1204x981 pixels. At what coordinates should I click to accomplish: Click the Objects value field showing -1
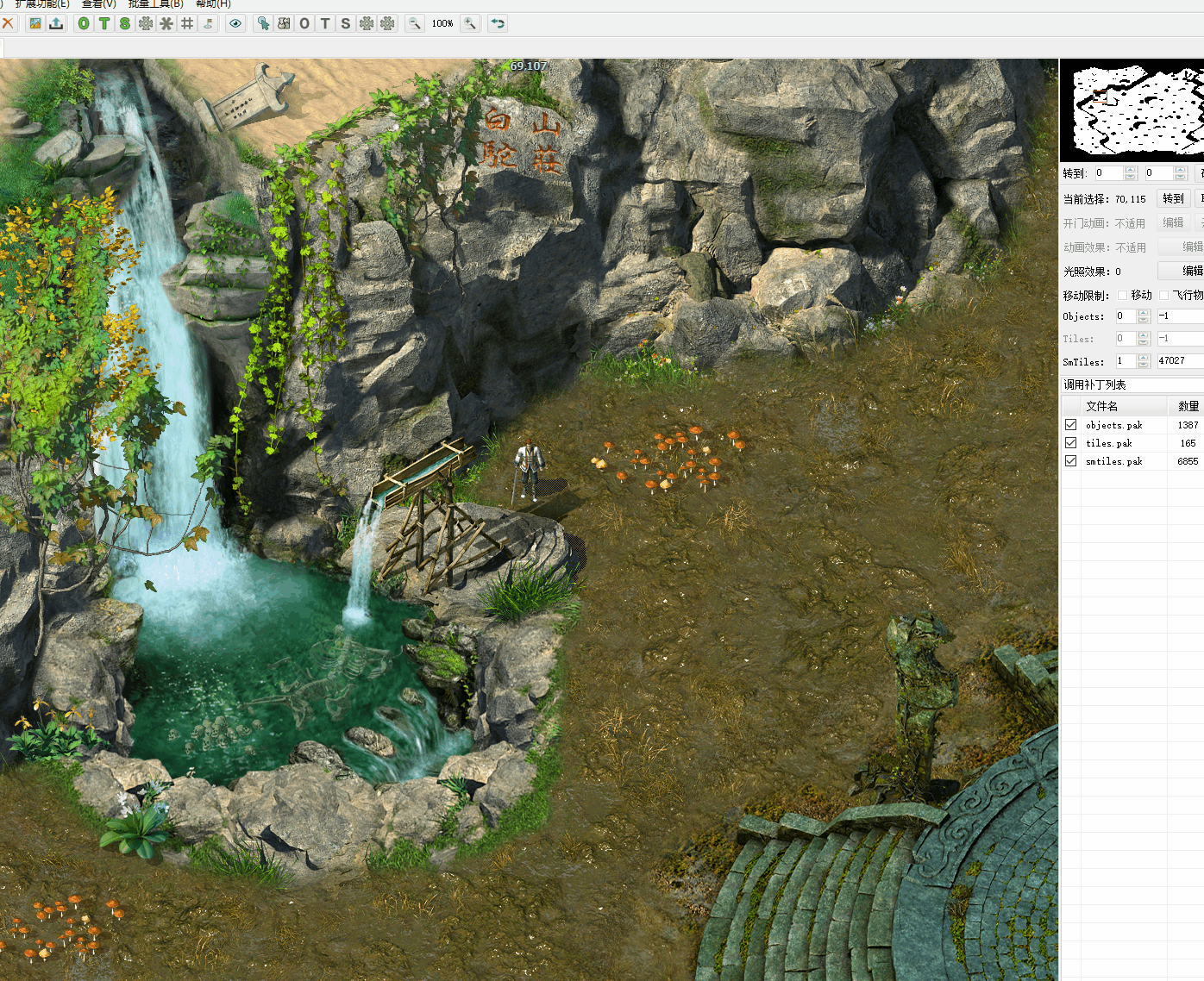click(x=1180, y=316)
